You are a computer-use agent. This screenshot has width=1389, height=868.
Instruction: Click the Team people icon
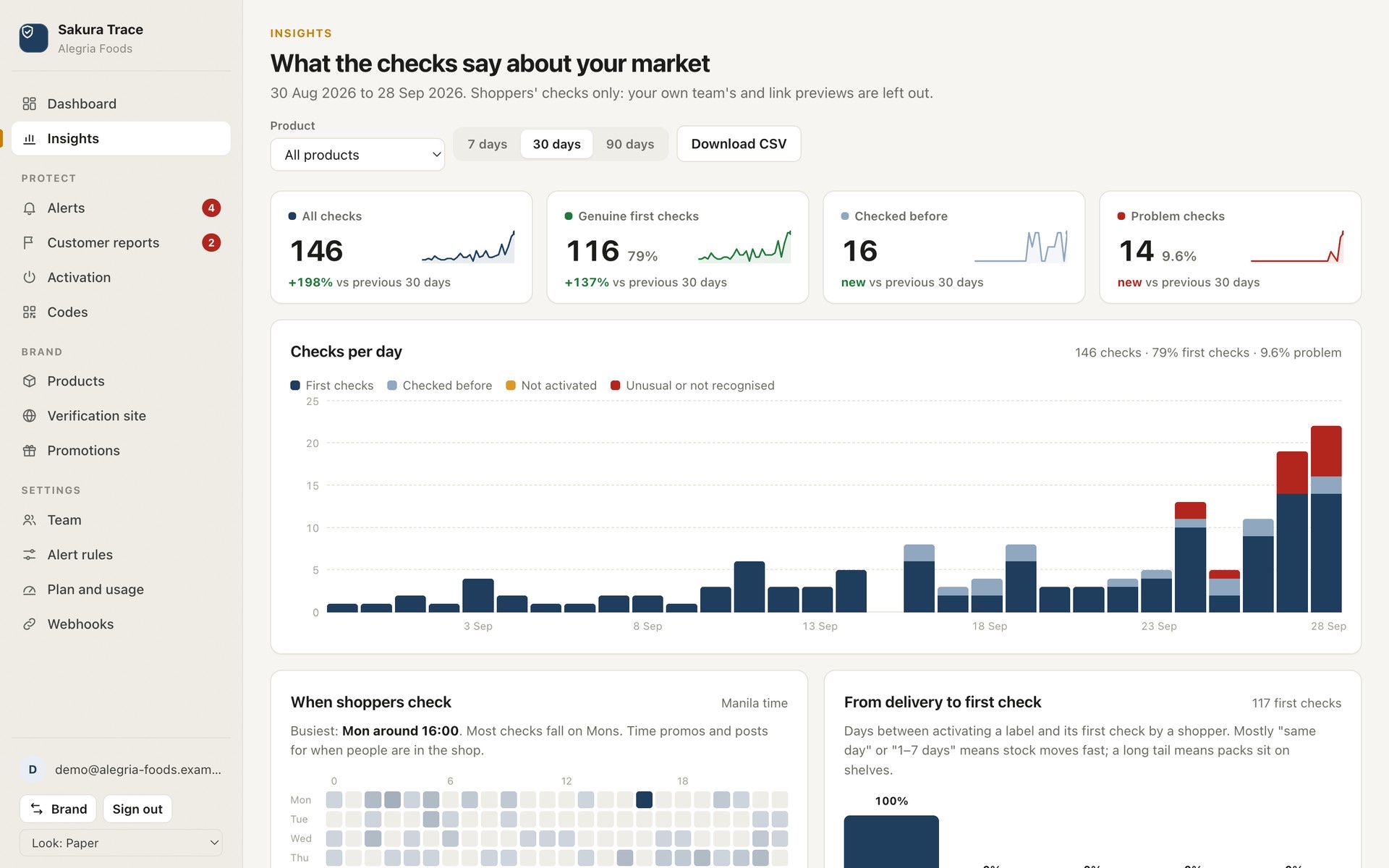tap(29, 520)
